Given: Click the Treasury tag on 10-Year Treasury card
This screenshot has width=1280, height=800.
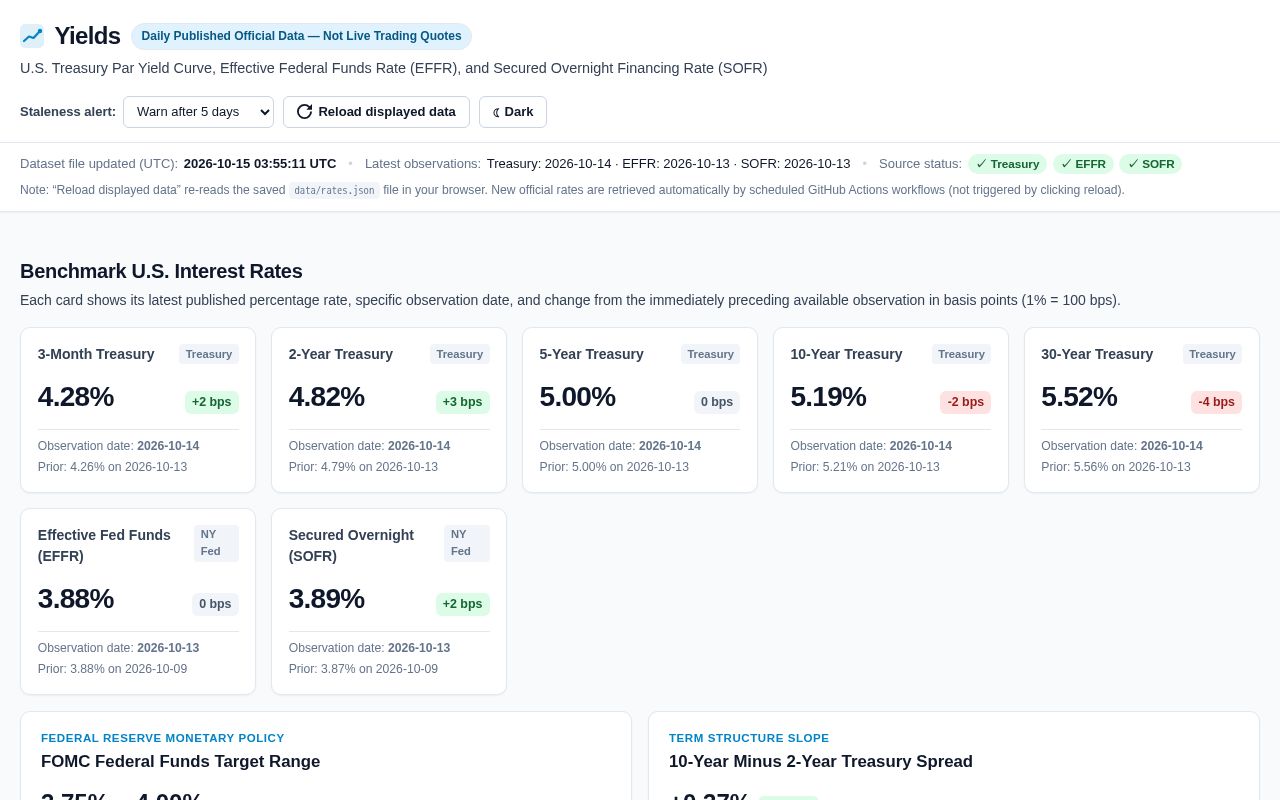Looking at the screenshot, I should point(962,354).
